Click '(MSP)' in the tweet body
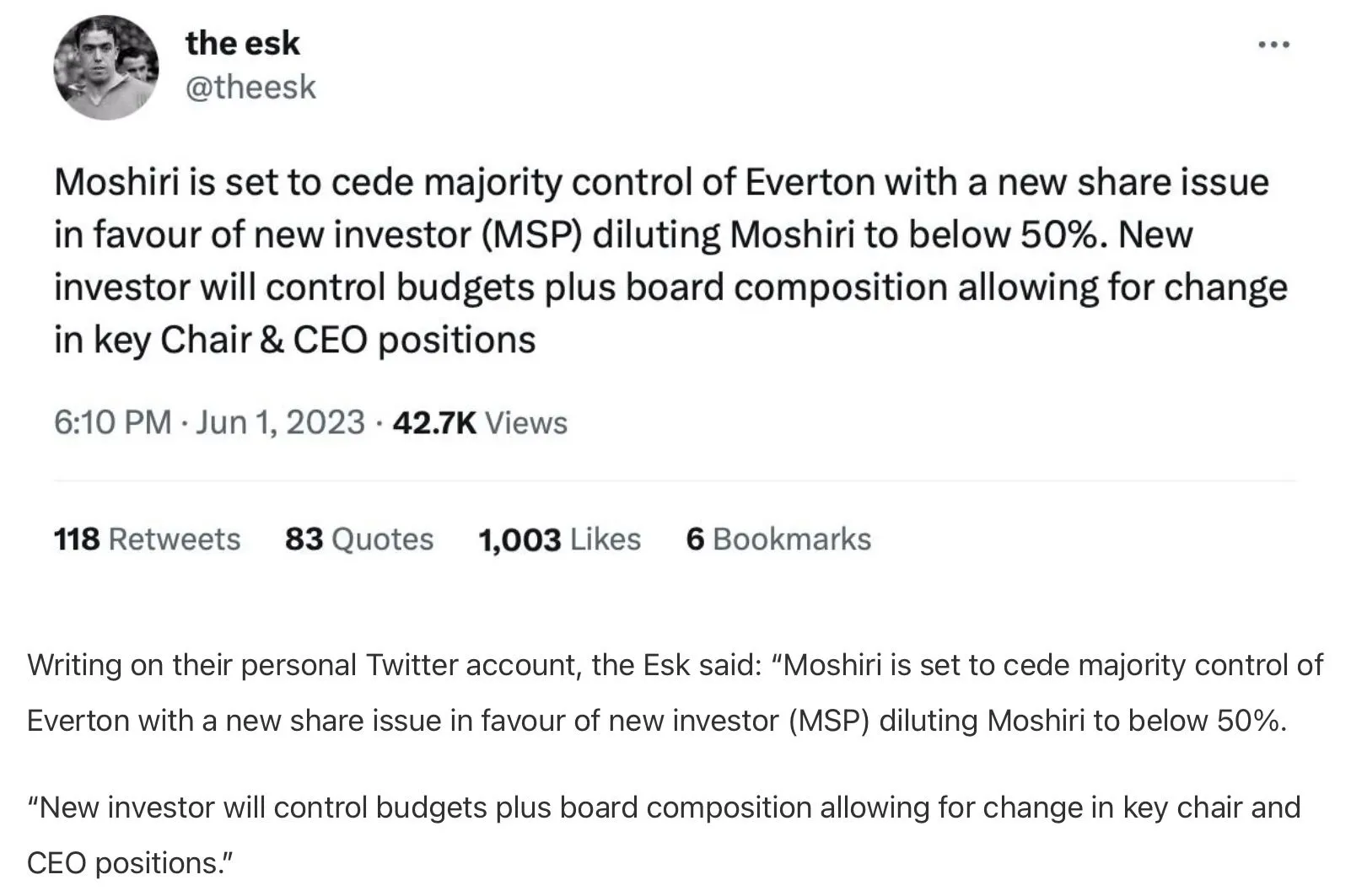 pyautogui.click(x=532, y=235)
